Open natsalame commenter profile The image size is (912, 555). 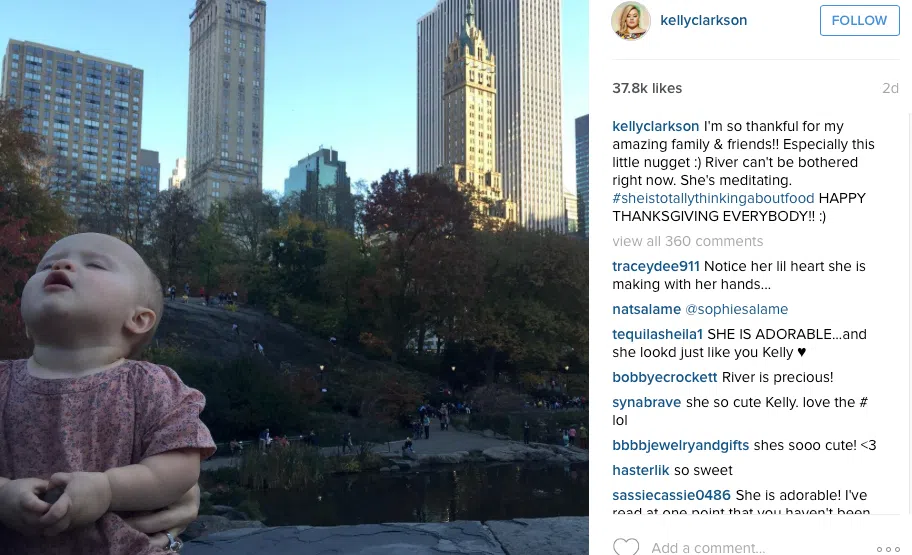coord(646,309)
